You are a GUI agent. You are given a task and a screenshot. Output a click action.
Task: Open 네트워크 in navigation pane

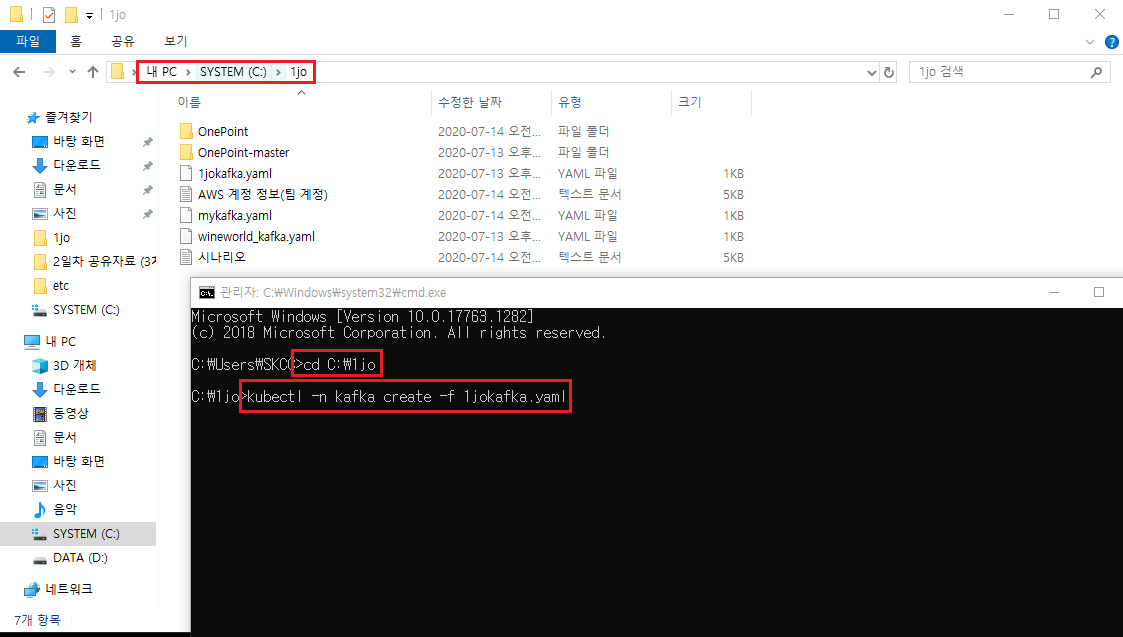tap(69, 589)
